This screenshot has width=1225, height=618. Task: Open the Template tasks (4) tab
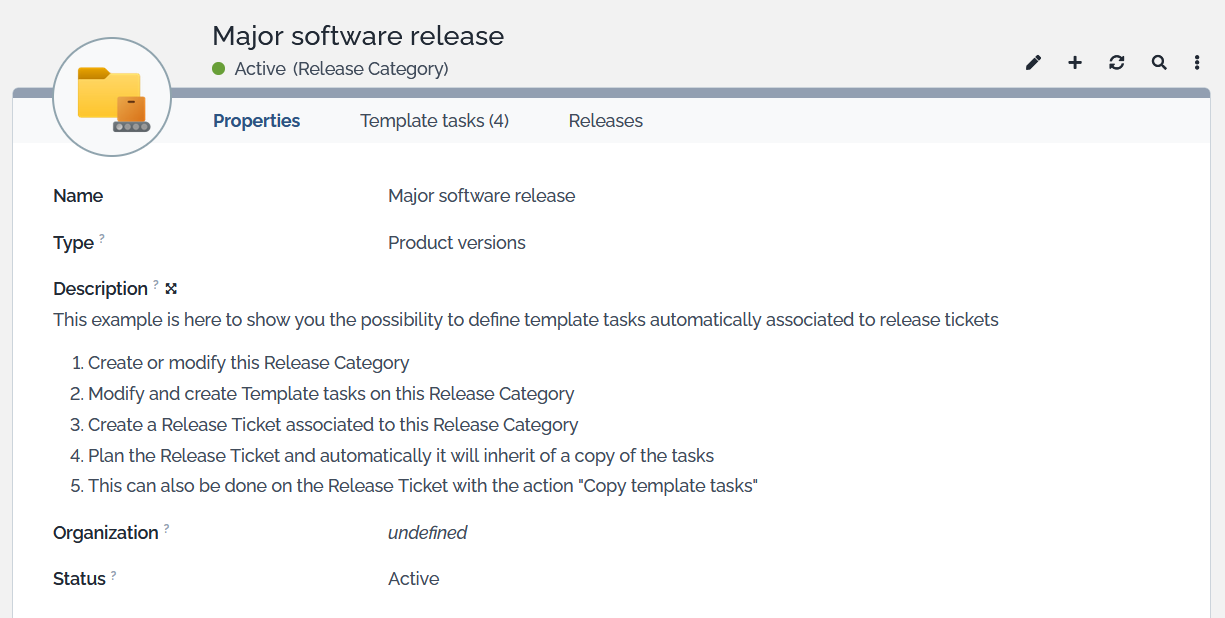pos(434,121)
